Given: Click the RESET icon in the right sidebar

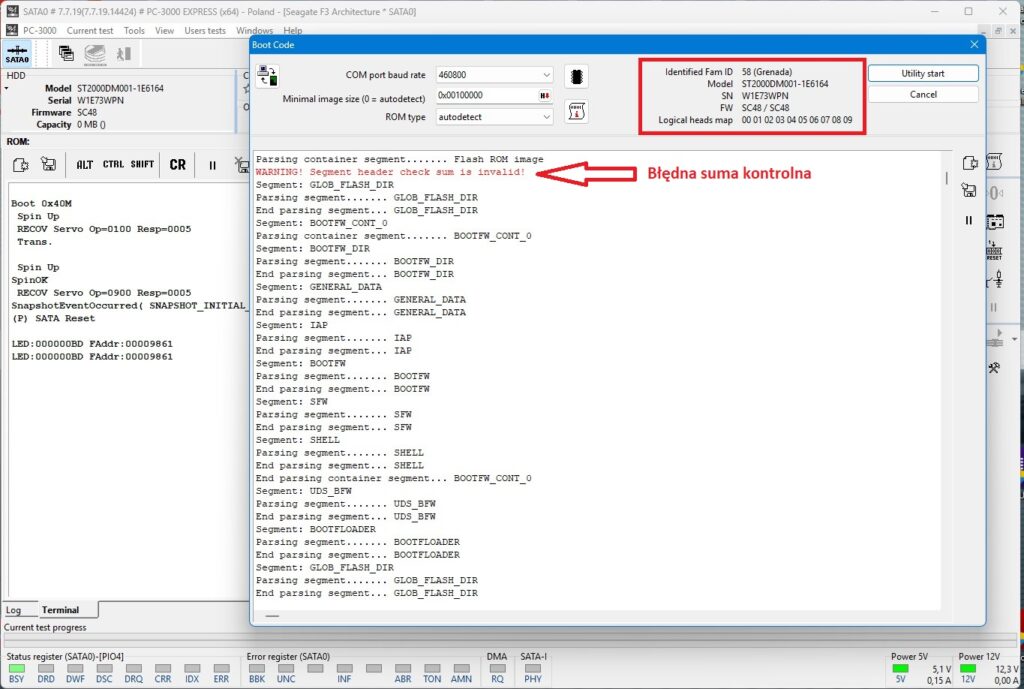Looking at the screenshot, I should point(994,251).
